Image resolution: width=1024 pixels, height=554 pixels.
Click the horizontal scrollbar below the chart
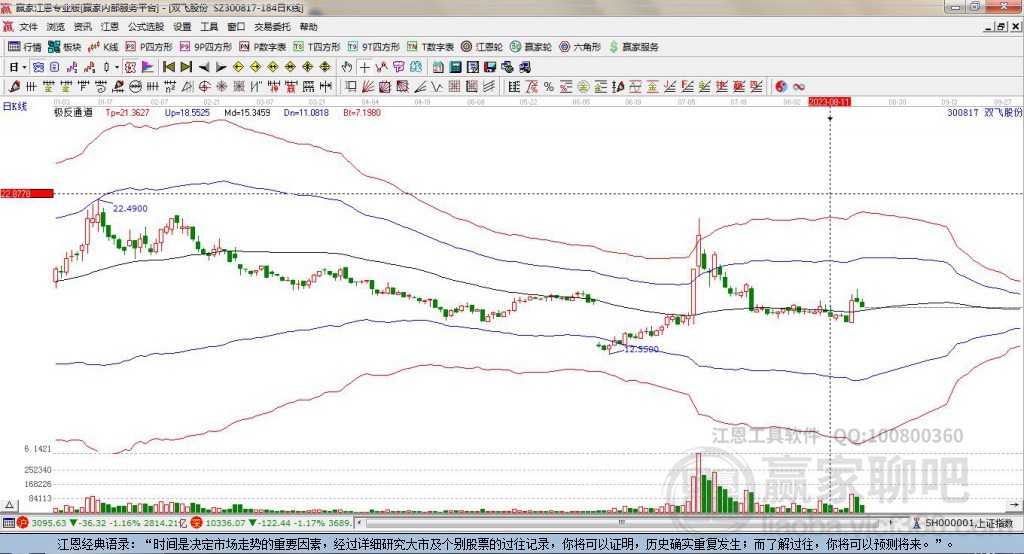pyautogui.click(x=600, y=523)
